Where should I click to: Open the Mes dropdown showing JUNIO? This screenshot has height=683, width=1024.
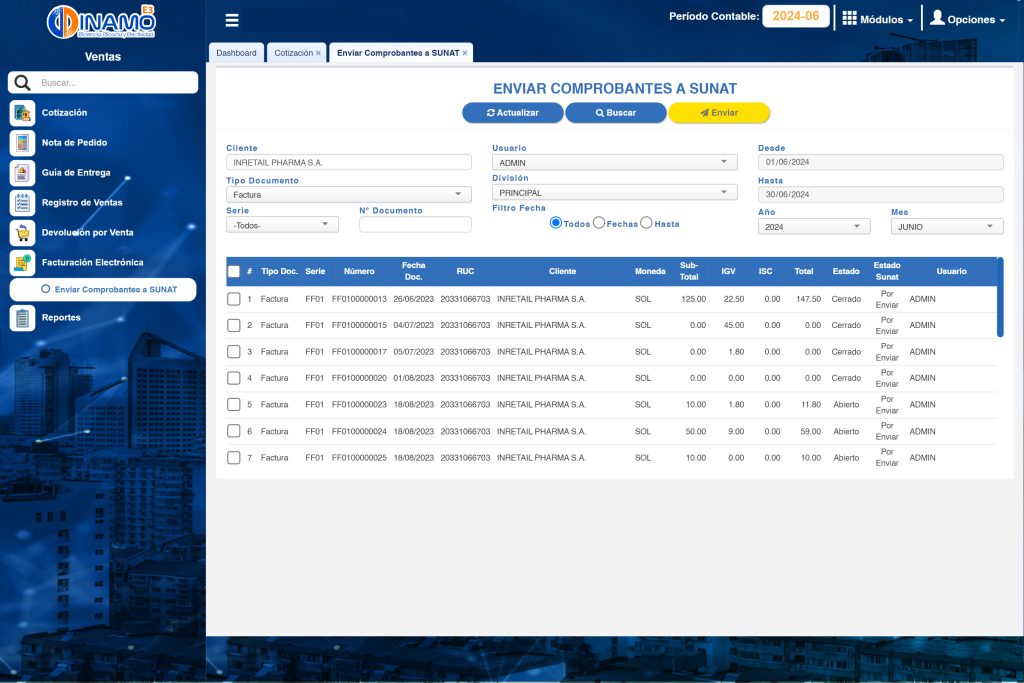coord(946,227)
